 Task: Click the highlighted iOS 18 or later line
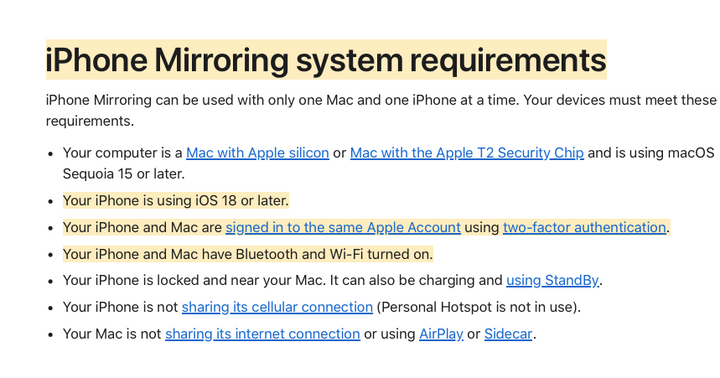176,201
